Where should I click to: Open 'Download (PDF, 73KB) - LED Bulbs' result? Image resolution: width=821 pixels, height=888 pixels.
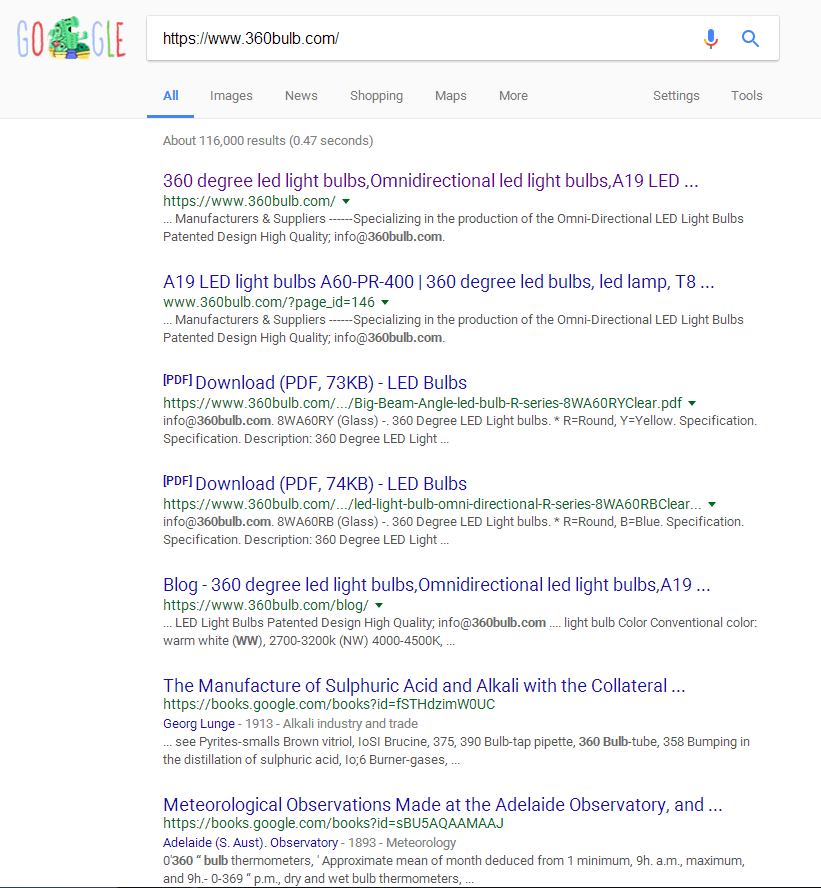[x=331, y=383]
